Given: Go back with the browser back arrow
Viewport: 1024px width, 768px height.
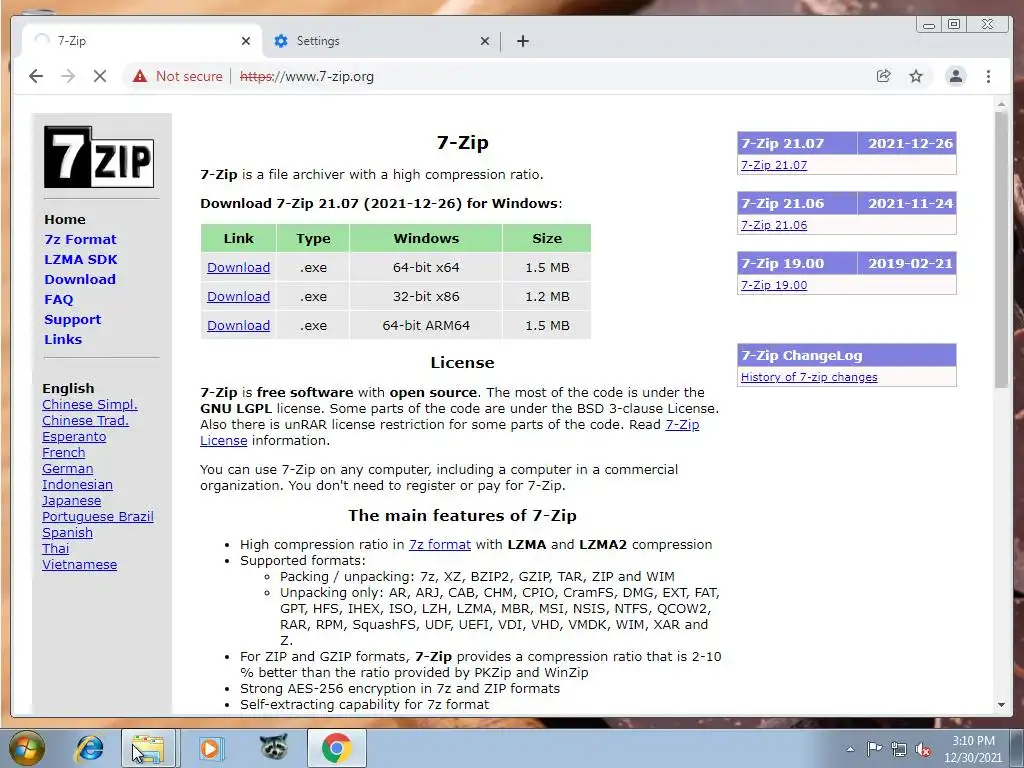Looking at the screenshot, I should tap(36, 76).
